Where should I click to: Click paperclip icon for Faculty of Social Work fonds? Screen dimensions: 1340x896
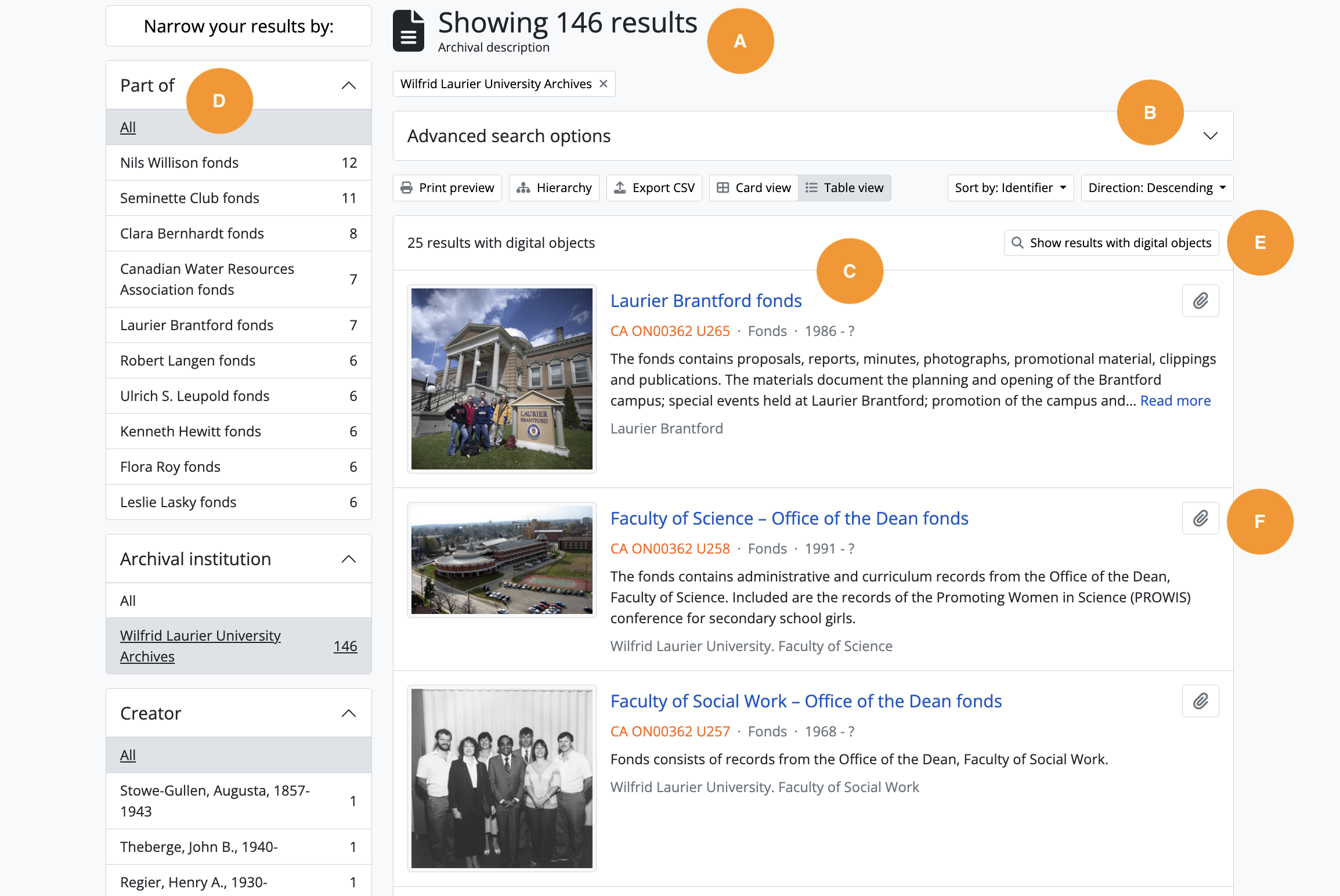(x=1200, y=701)
